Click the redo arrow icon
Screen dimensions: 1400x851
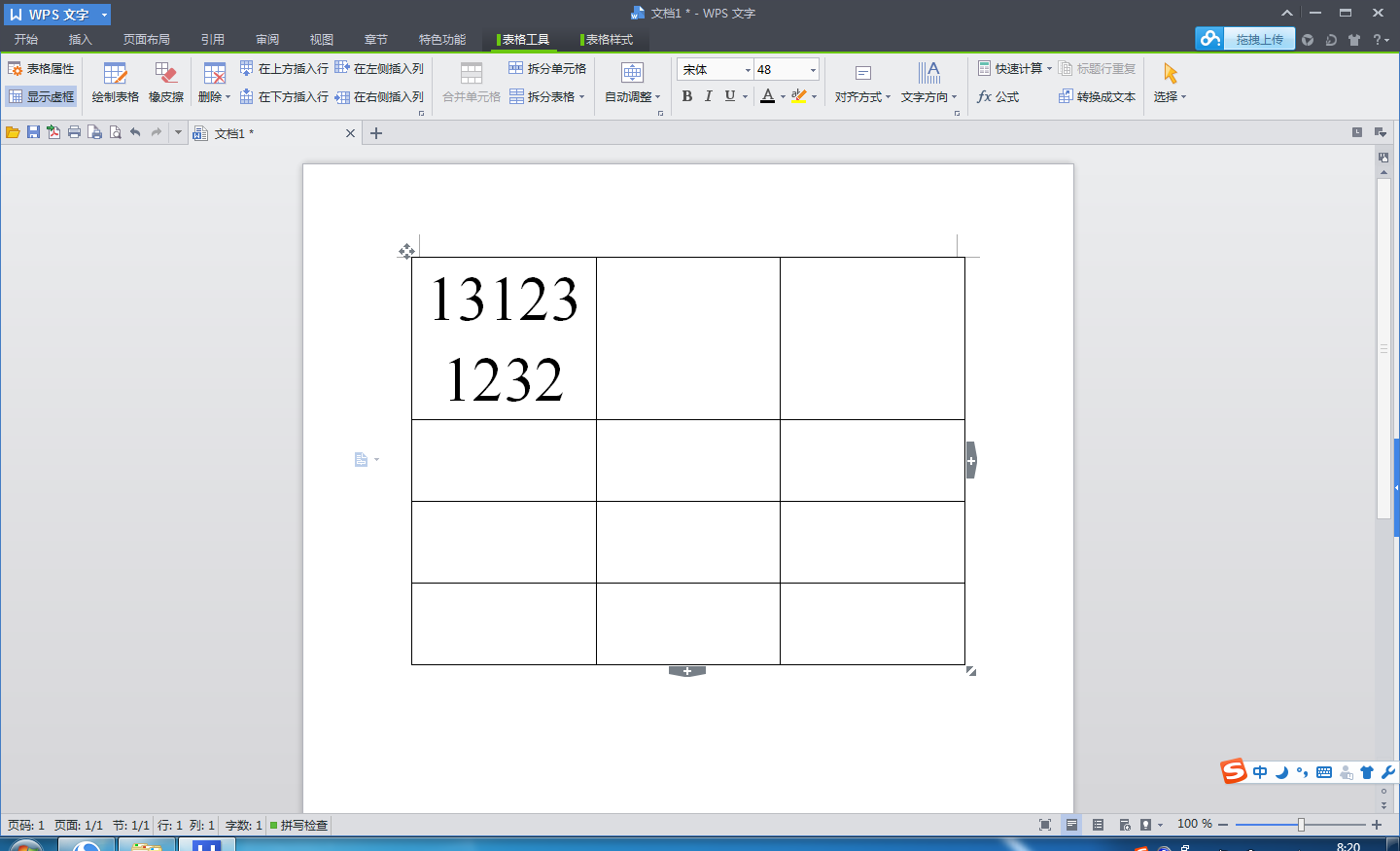click(157, 132)
